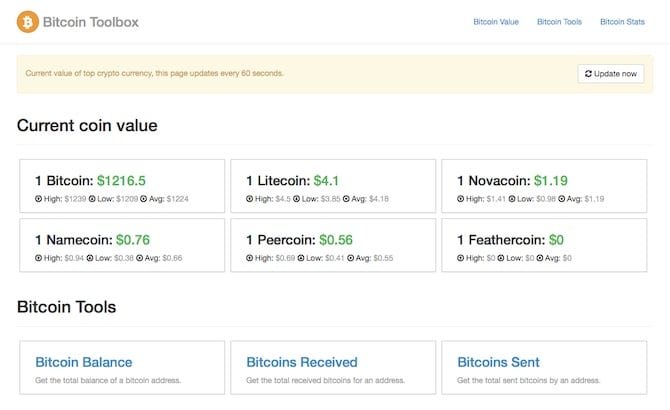Click Litecoin average value $4.18
Image resolution: width=670 pixels, height=410 pixels.
coord(379,199)
